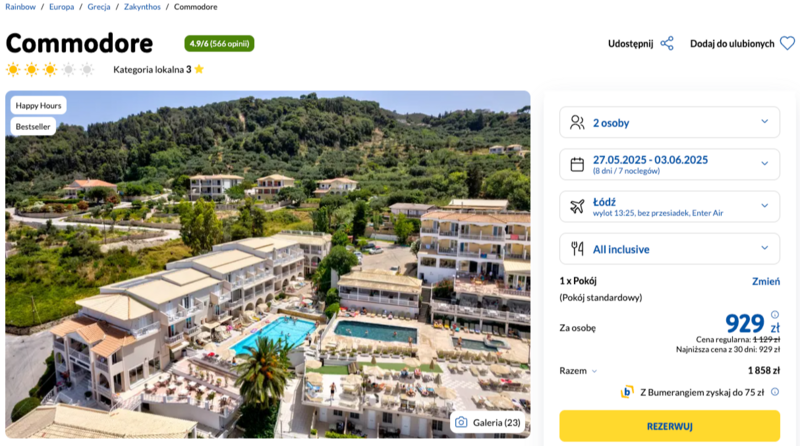Go to the Grecja breadcrumb
Screen dimensions: 800x446
[98, 7]
